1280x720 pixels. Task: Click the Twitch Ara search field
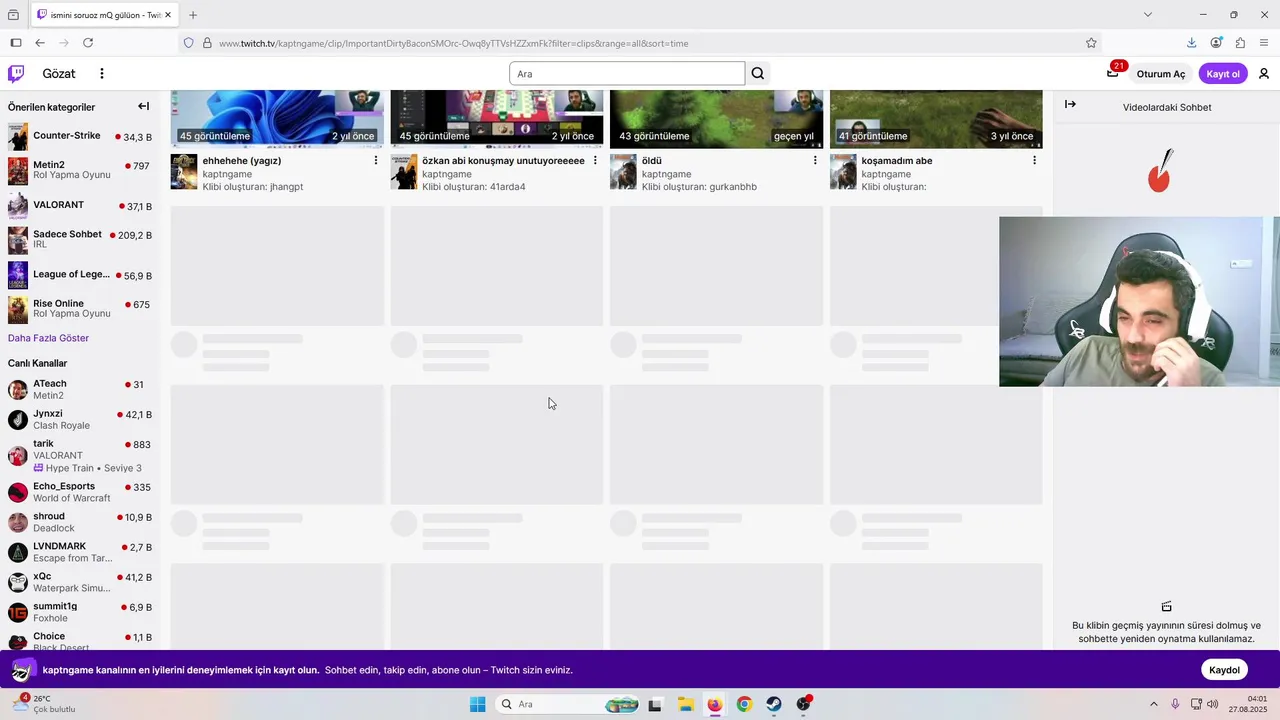tap(627, 74)
